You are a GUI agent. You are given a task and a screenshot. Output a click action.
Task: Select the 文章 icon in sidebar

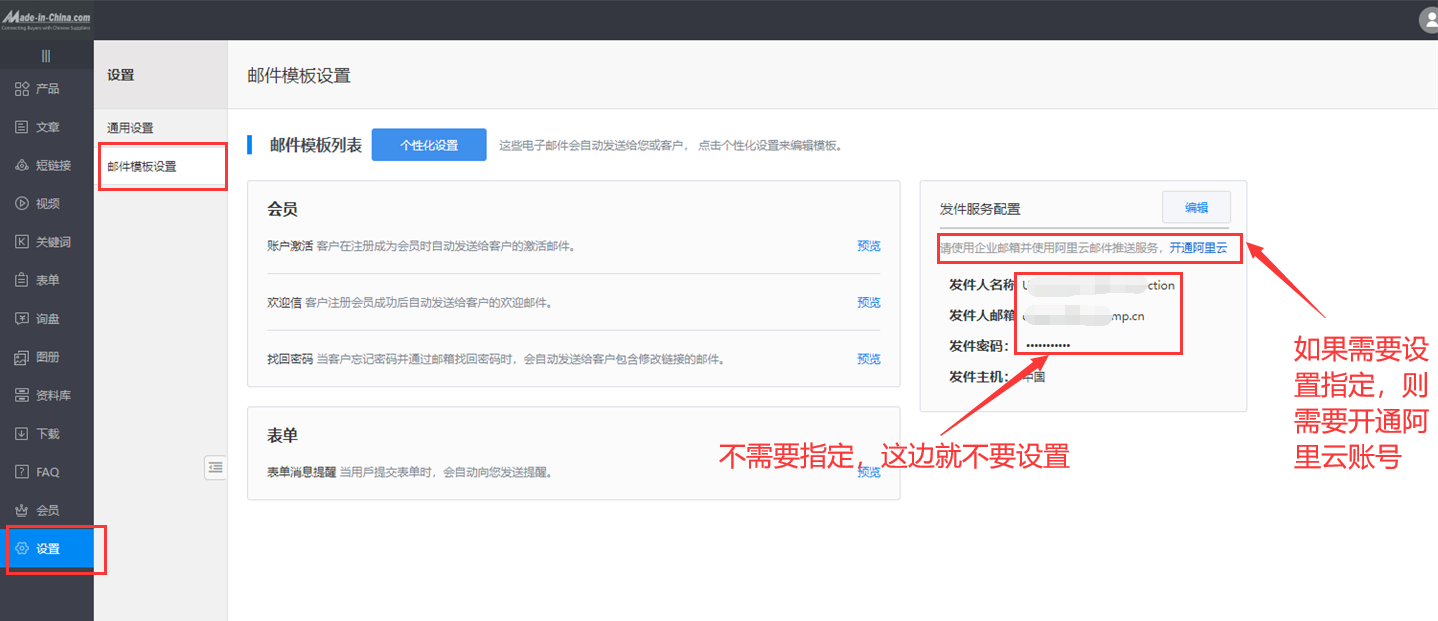(x=40, y=126)
